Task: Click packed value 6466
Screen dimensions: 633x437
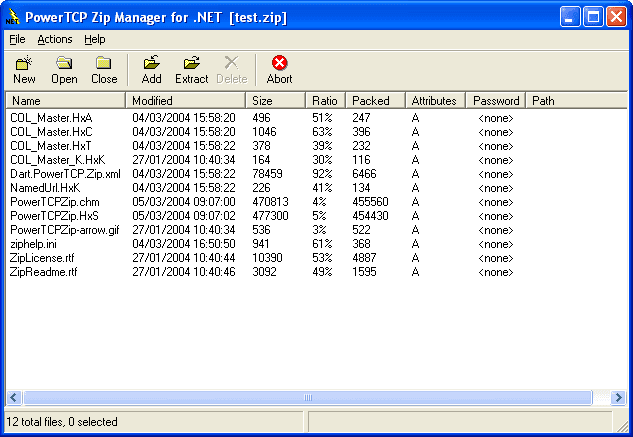Action: pyautogui.click(x=364, y=174)
